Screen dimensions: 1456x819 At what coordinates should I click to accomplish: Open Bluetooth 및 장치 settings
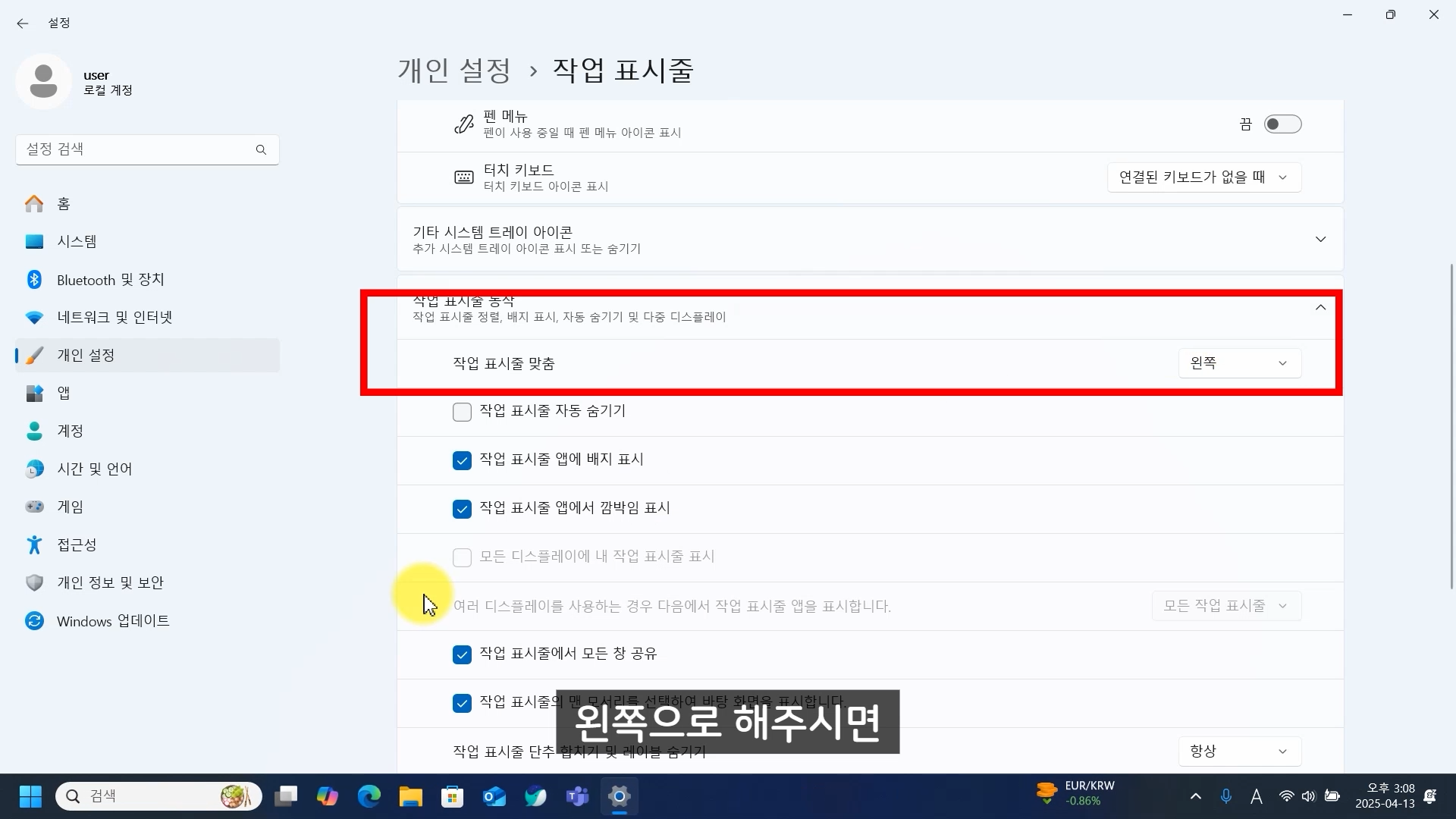click(110, 280)
